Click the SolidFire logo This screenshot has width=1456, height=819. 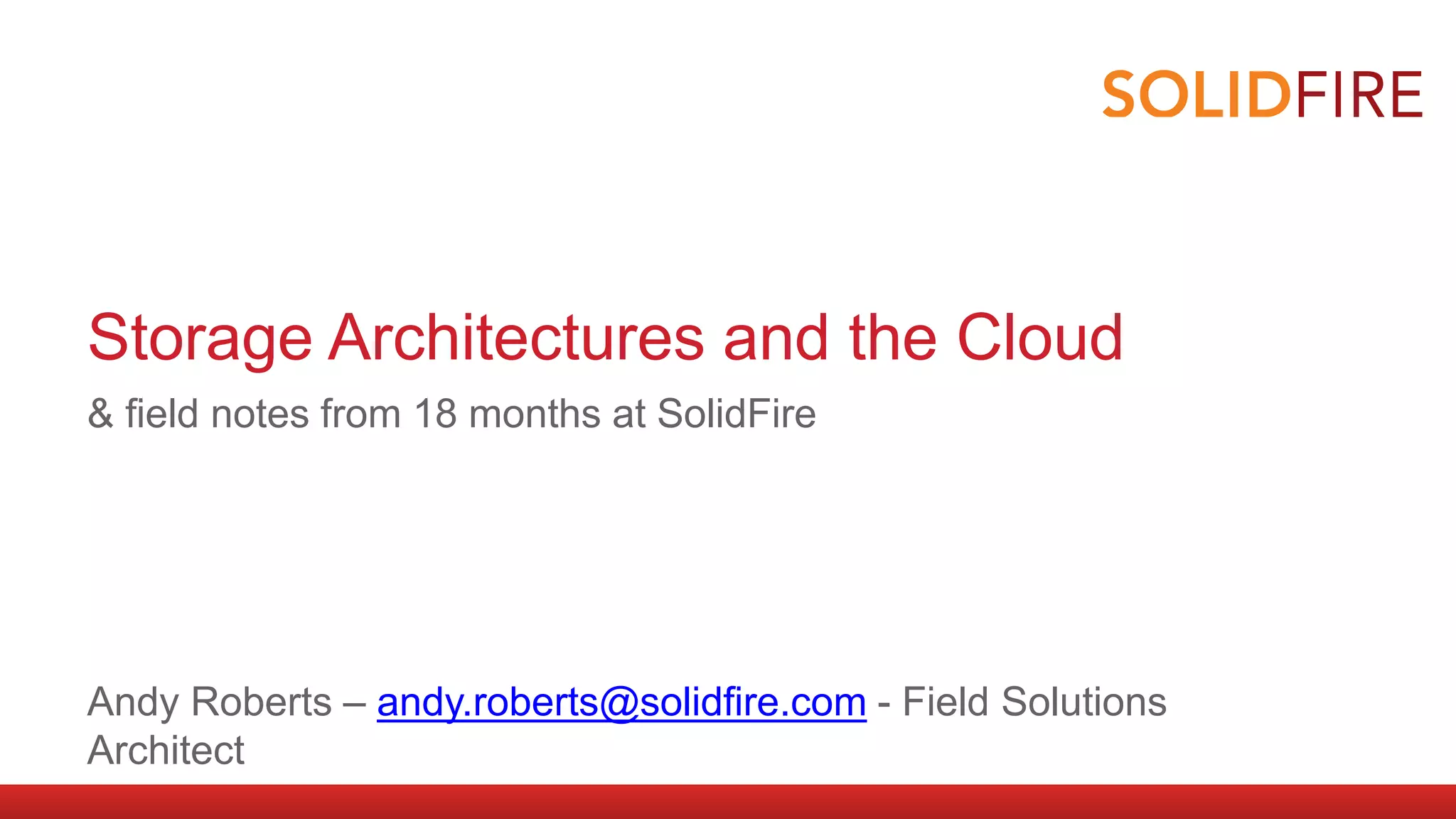tap(1263, 95)
